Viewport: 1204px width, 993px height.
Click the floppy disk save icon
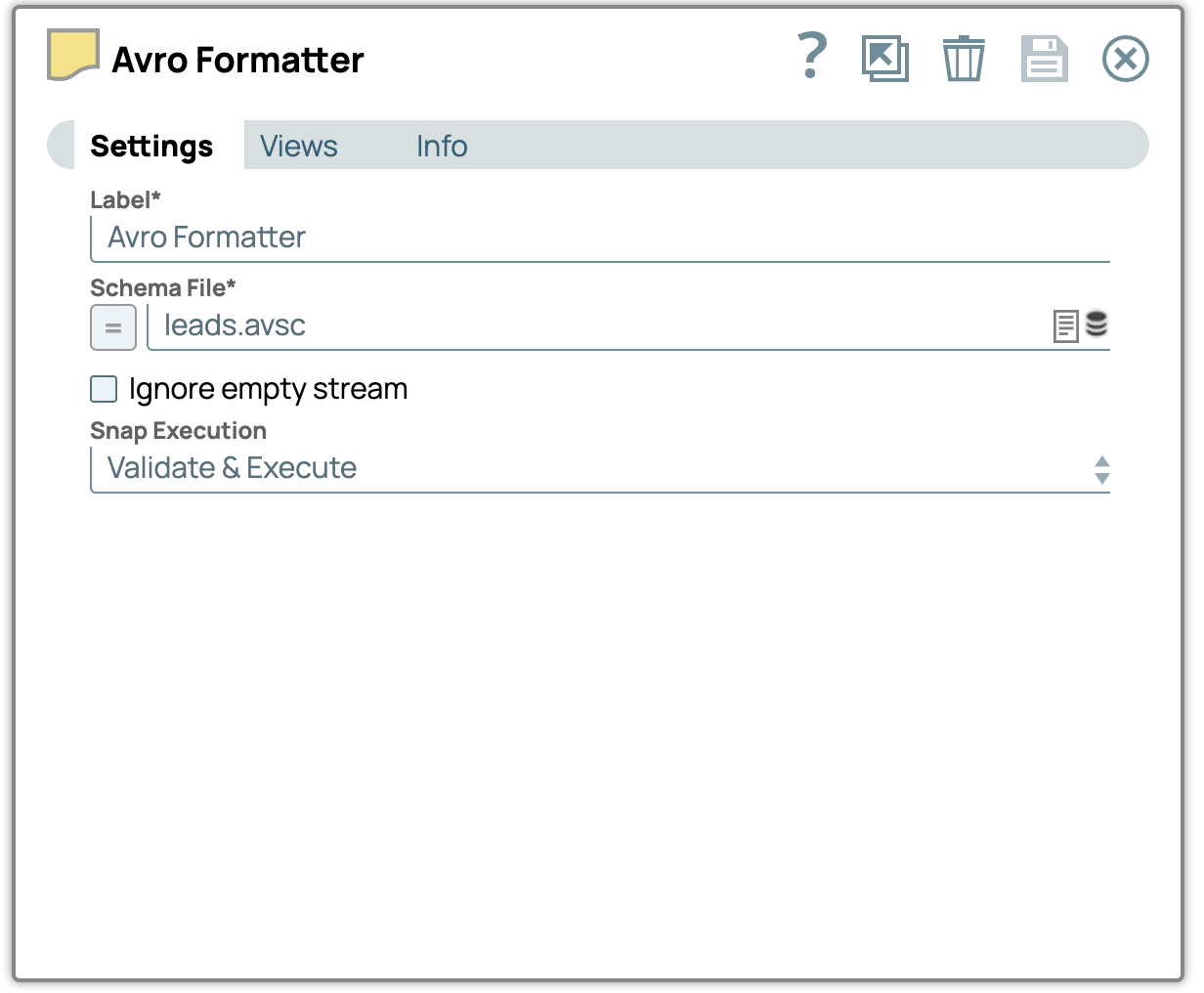pyautogui.click(x=1044, y=59)
